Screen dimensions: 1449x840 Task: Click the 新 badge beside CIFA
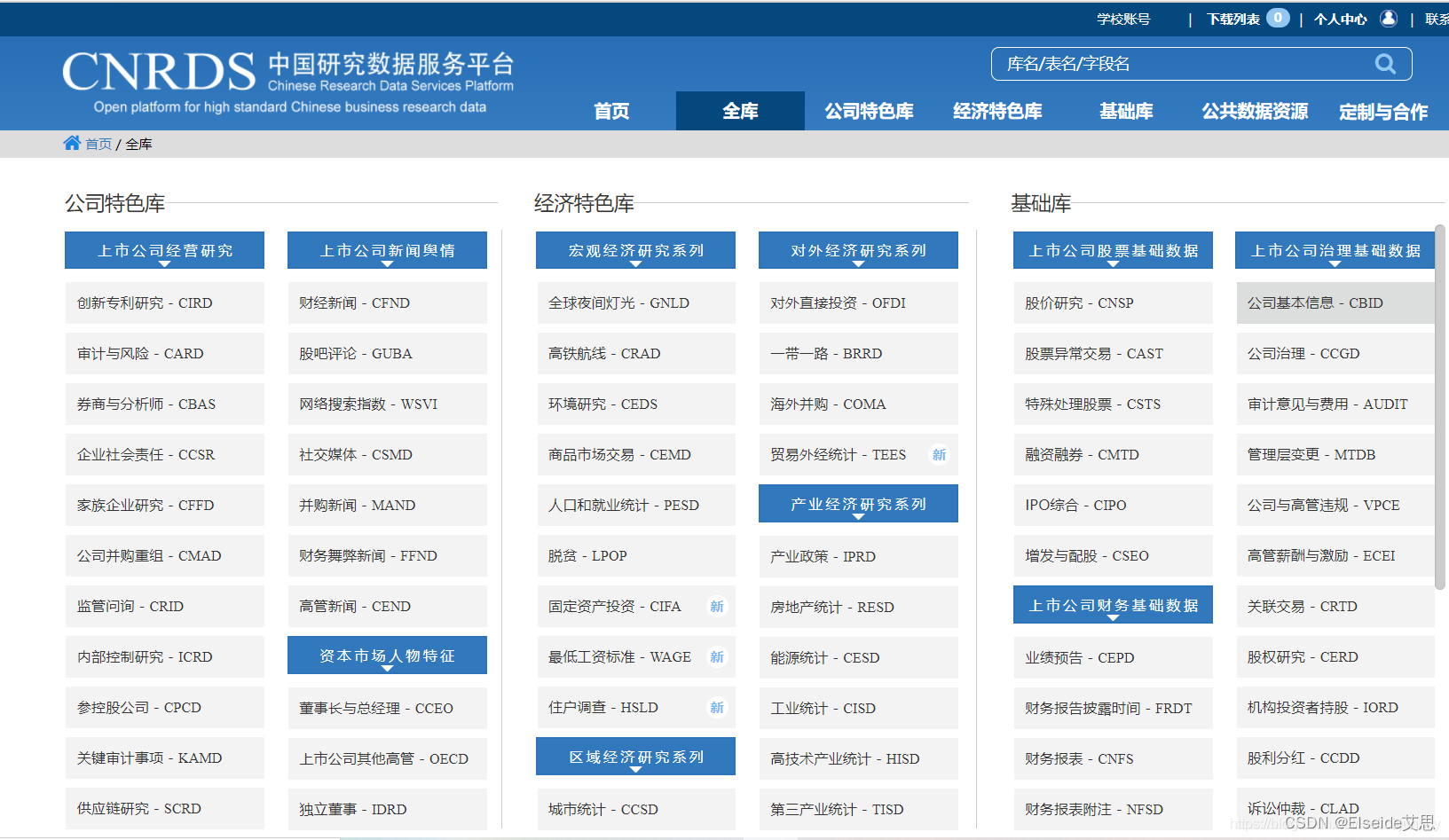click(717, 607)
